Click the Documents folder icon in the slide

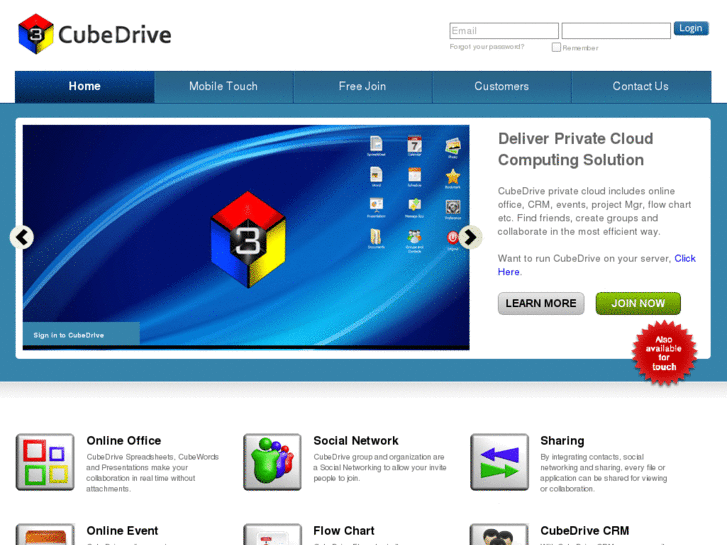click(376, 238)
